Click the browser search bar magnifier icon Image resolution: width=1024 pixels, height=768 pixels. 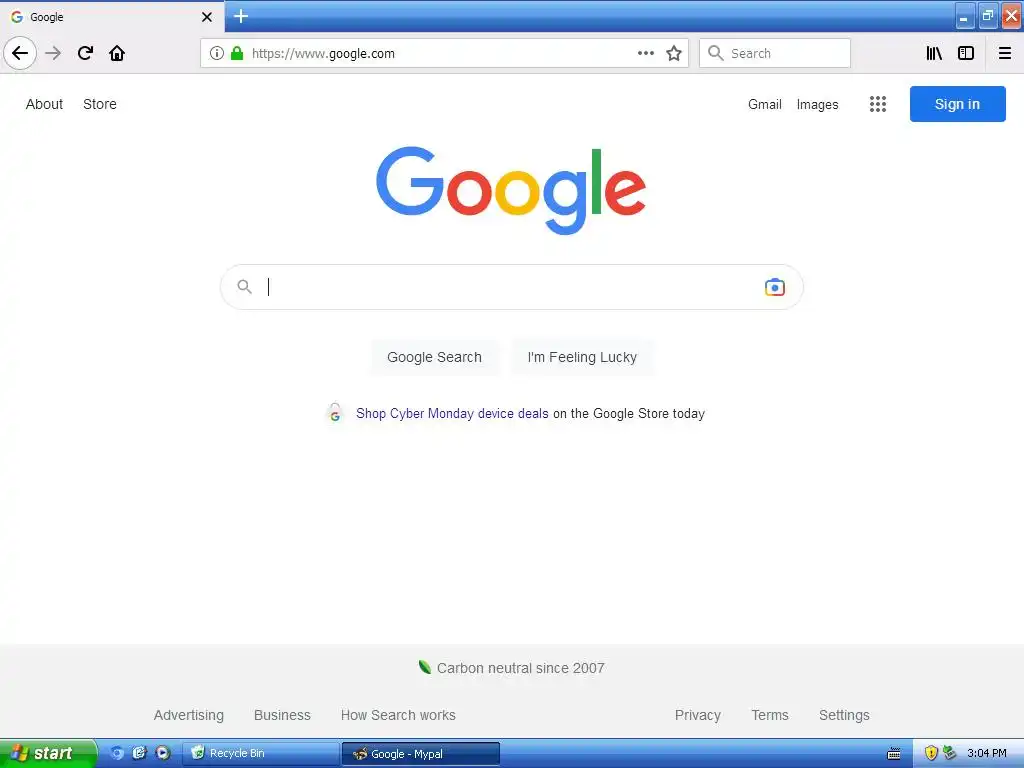716,53
